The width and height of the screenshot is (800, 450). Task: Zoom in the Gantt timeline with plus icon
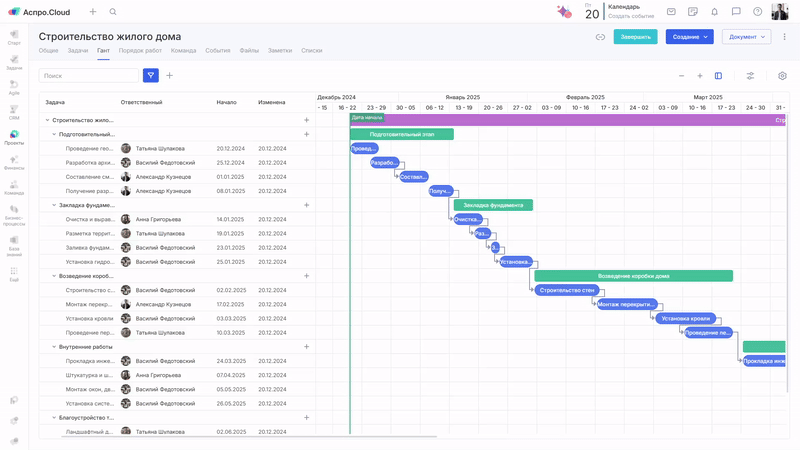(700, 75)
